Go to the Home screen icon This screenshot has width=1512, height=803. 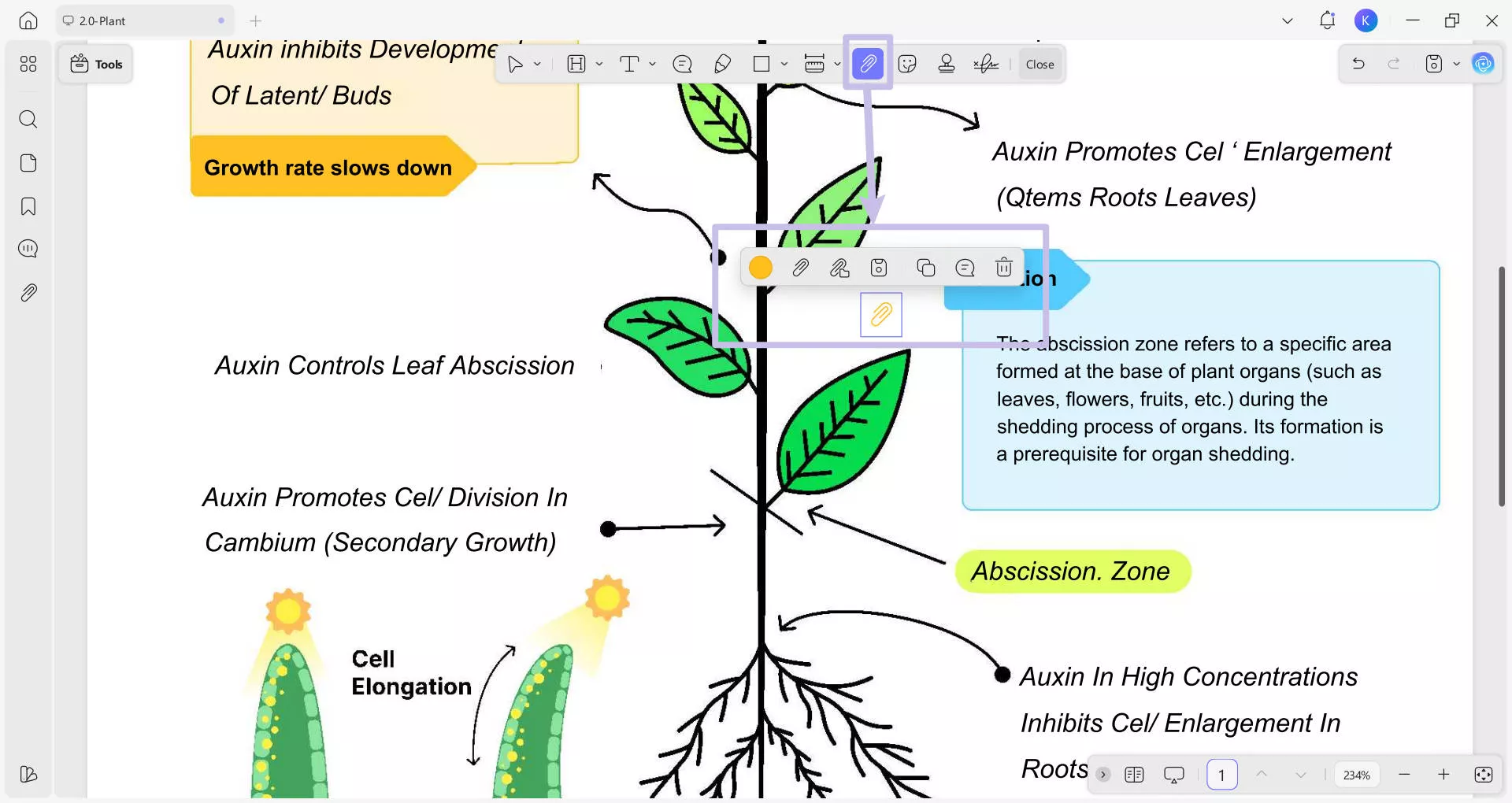click(x=28, y=21)
